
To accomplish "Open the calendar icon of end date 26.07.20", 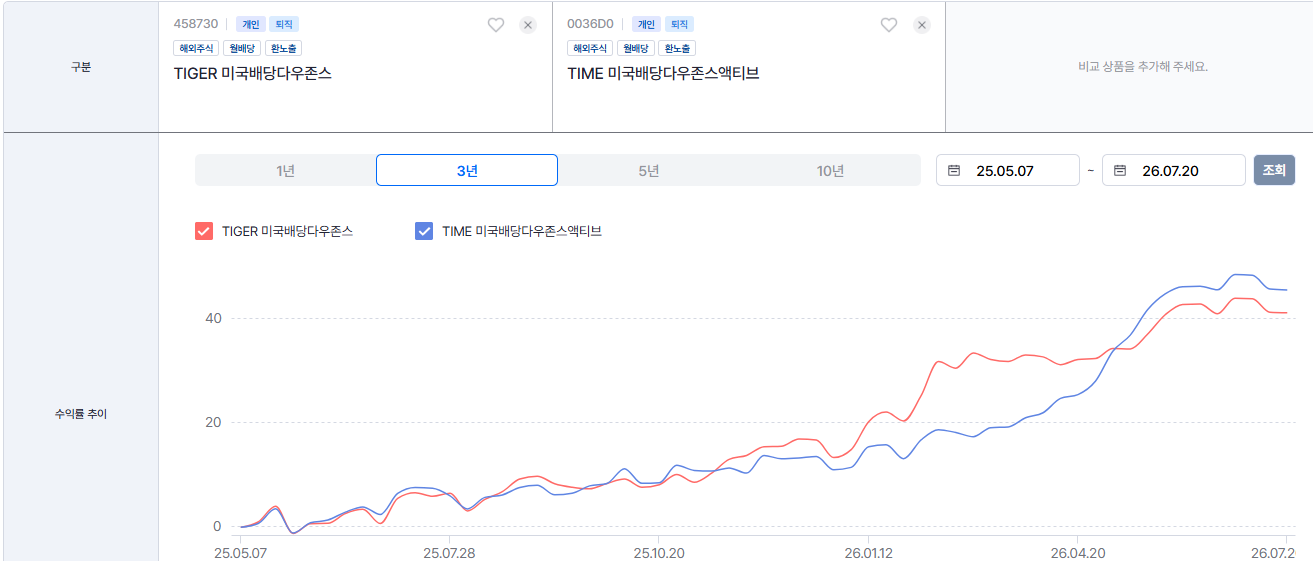I will (x=1120, y=171).
